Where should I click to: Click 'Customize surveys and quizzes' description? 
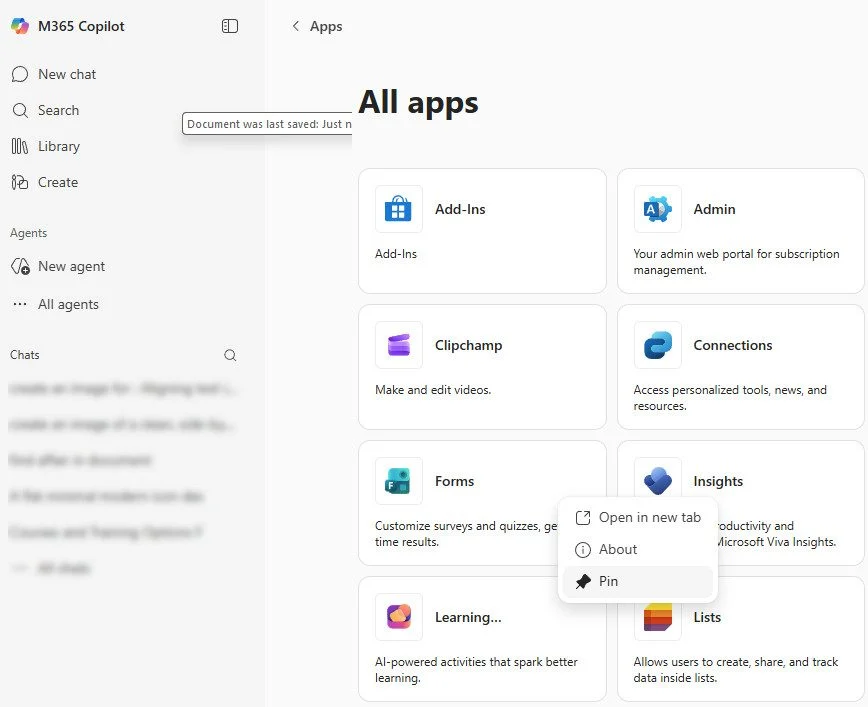pyautogui.click(x=466, y=534)
